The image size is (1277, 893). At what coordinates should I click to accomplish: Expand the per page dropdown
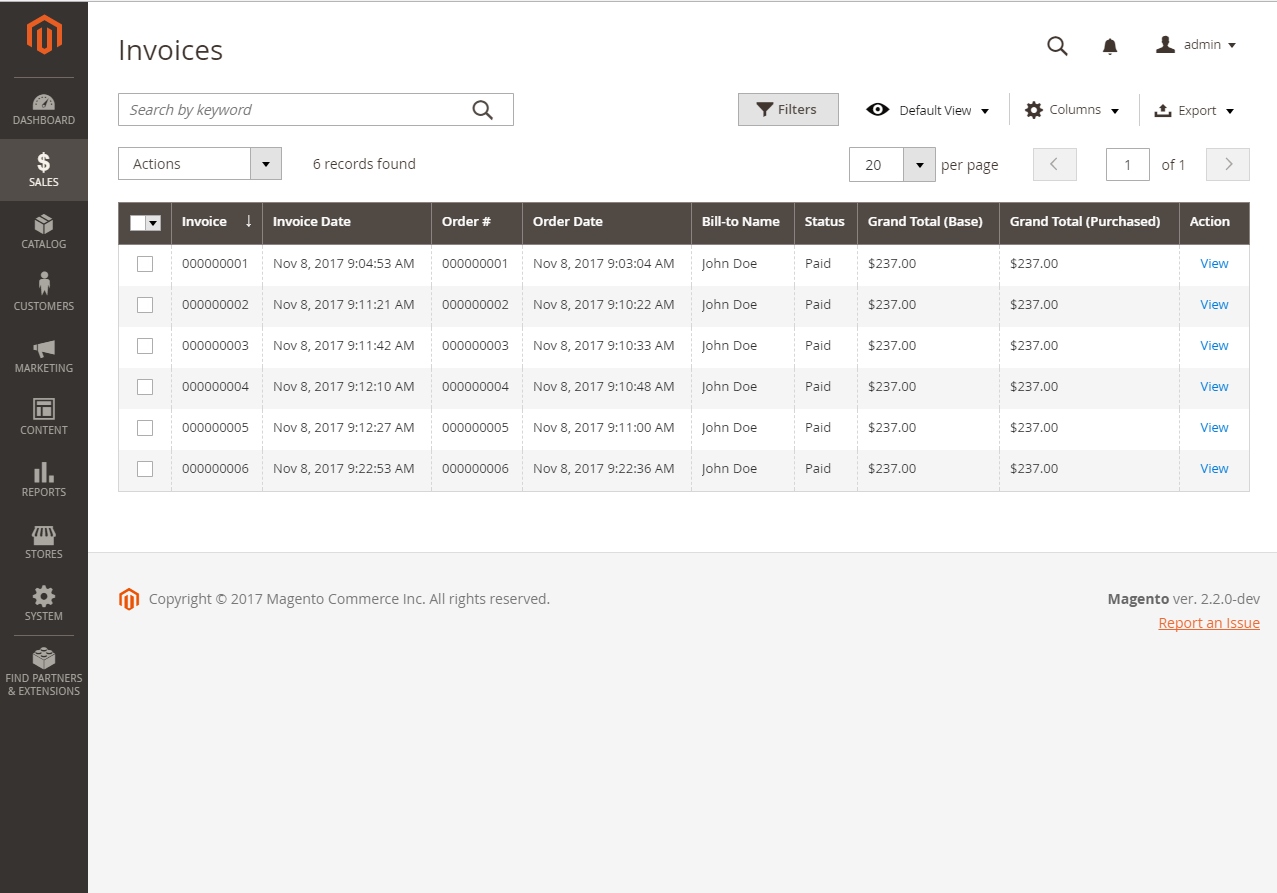(919, 164)
